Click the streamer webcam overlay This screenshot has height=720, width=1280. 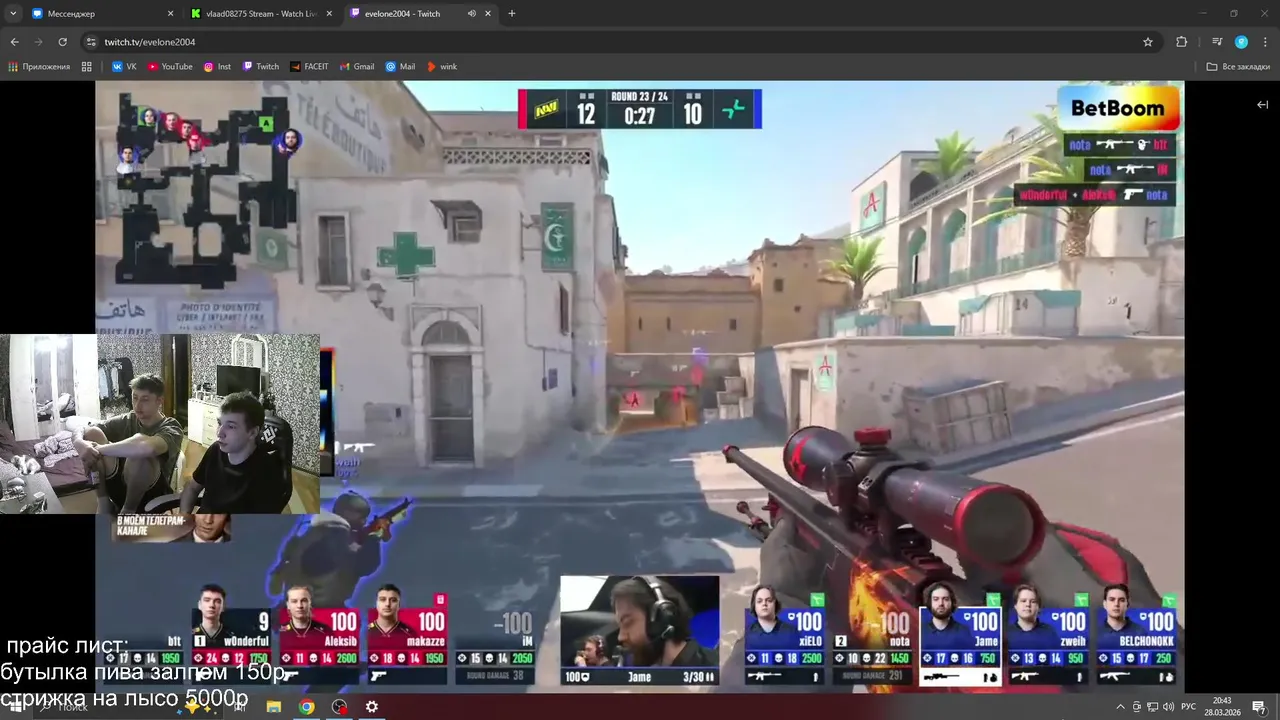point(160,423)
